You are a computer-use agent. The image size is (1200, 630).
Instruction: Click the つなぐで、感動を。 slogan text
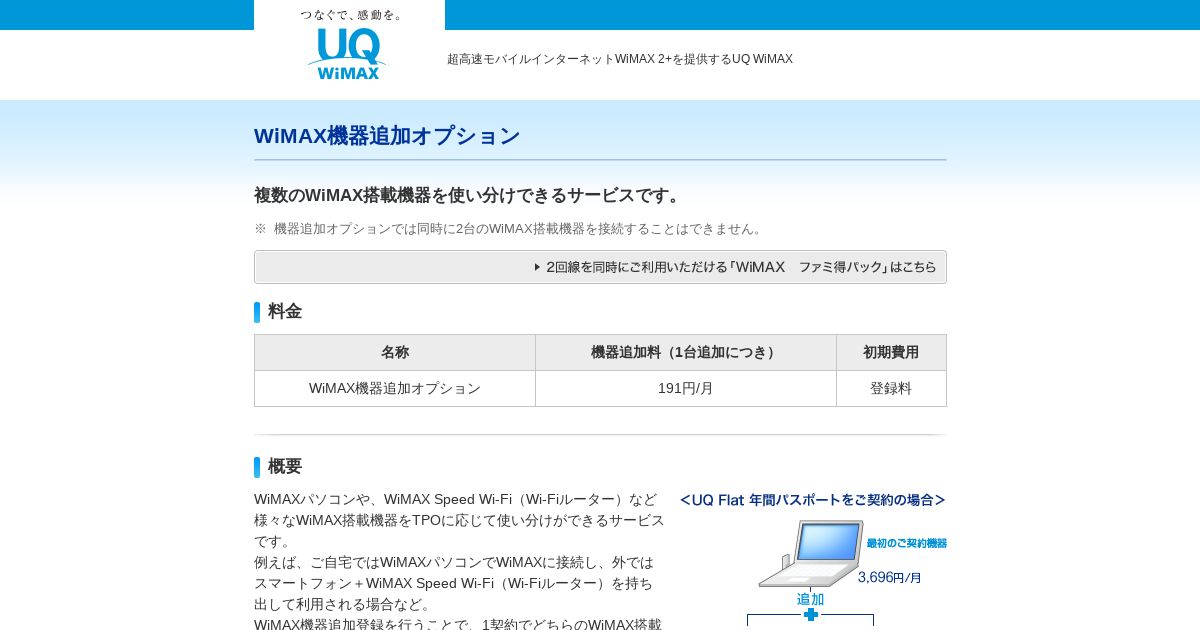(x=352, y=15)
